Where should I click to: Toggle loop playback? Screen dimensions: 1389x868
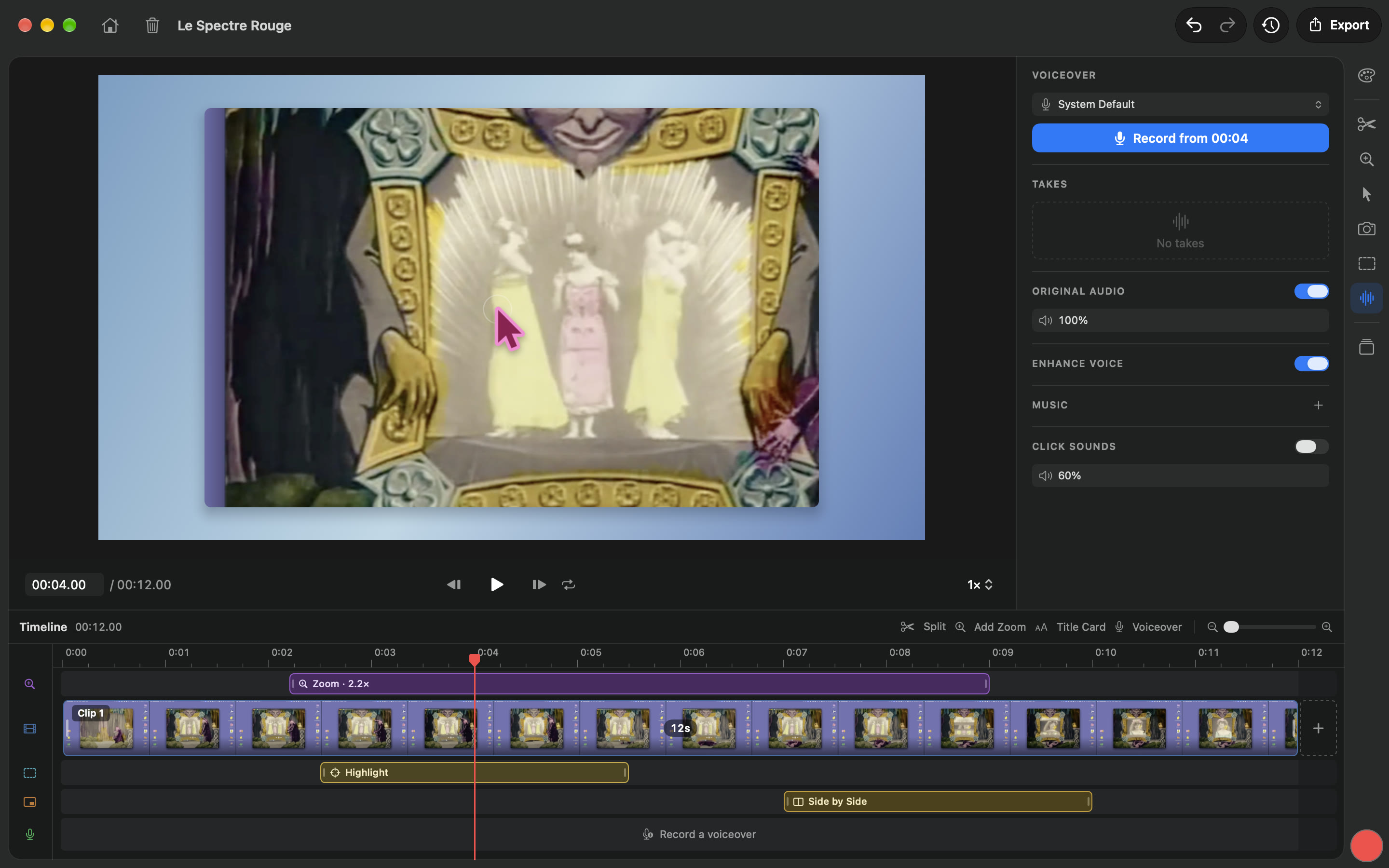568,584
